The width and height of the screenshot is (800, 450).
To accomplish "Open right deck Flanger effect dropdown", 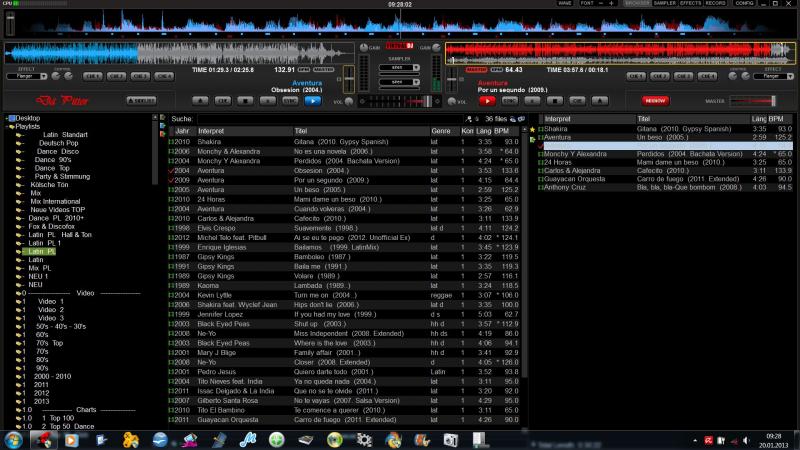I will coord(790,76).
